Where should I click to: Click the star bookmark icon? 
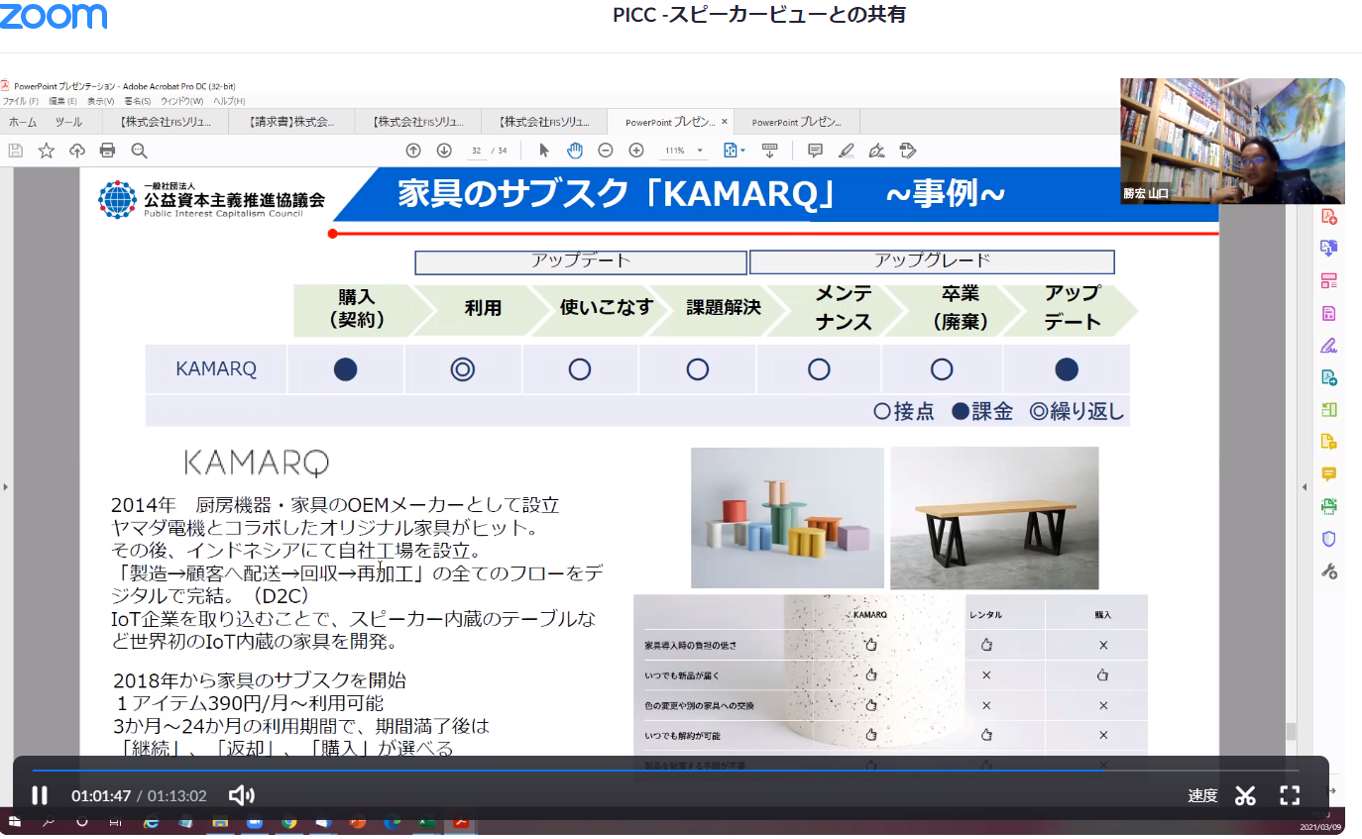(46, 151)
